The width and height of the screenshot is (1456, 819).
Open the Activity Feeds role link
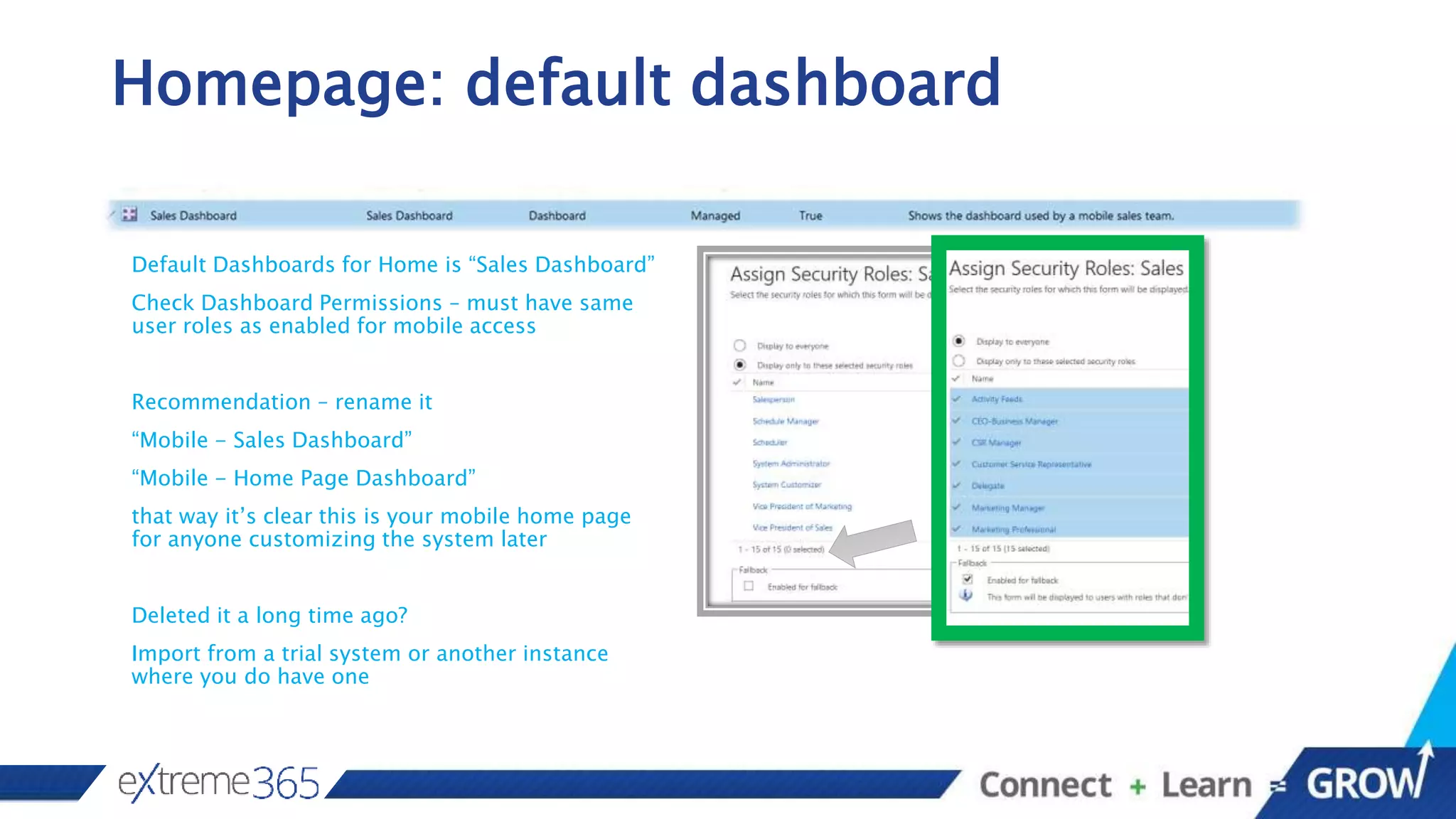coord(997,399)
